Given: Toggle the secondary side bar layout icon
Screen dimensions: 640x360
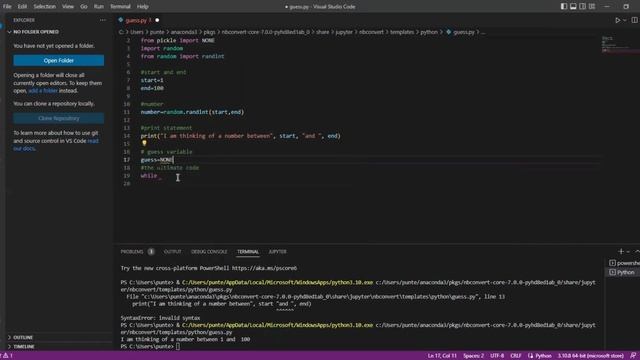Looking at the screenshot, I should click(x=582, y=7).
